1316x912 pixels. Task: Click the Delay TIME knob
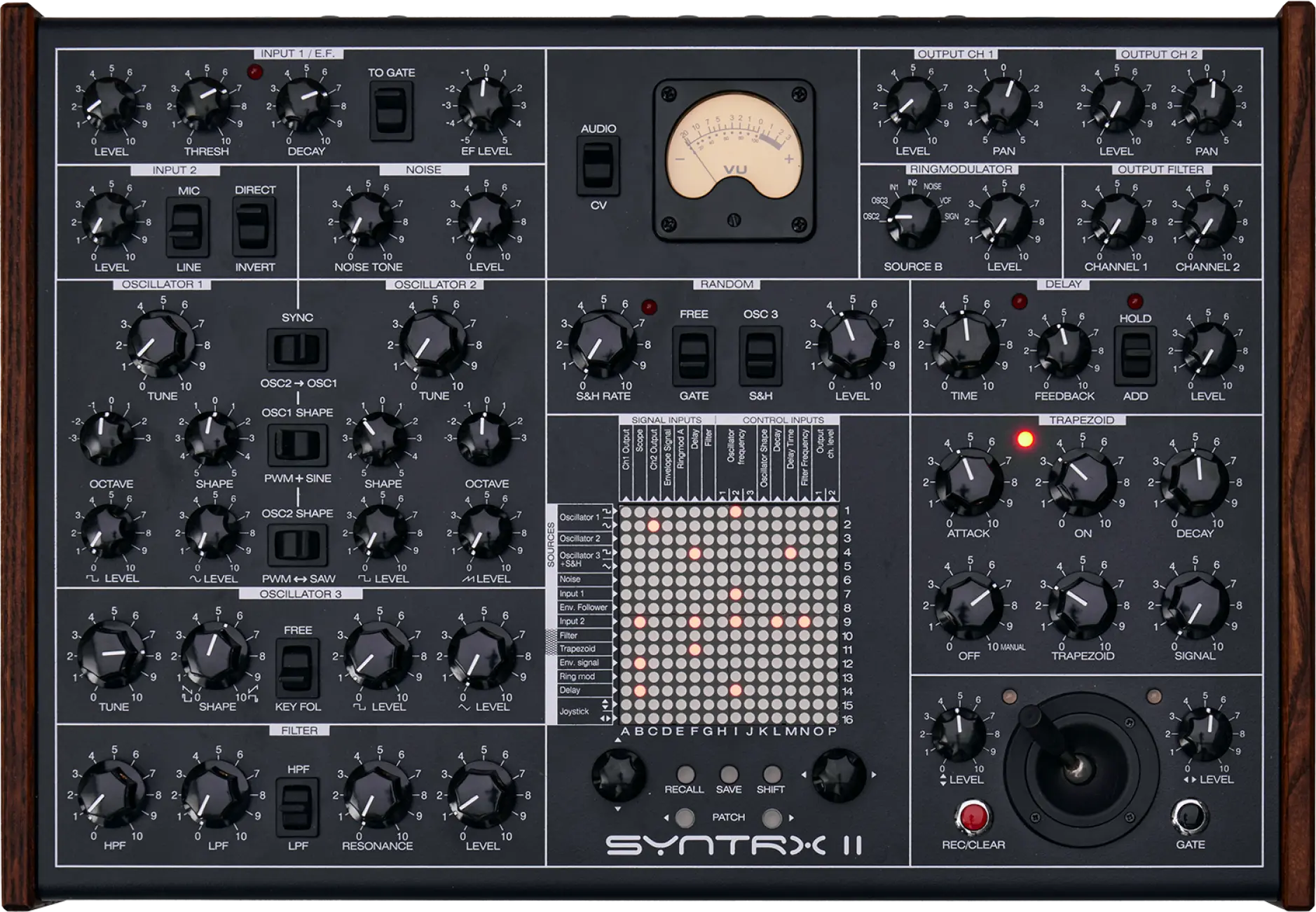point(965,344)
